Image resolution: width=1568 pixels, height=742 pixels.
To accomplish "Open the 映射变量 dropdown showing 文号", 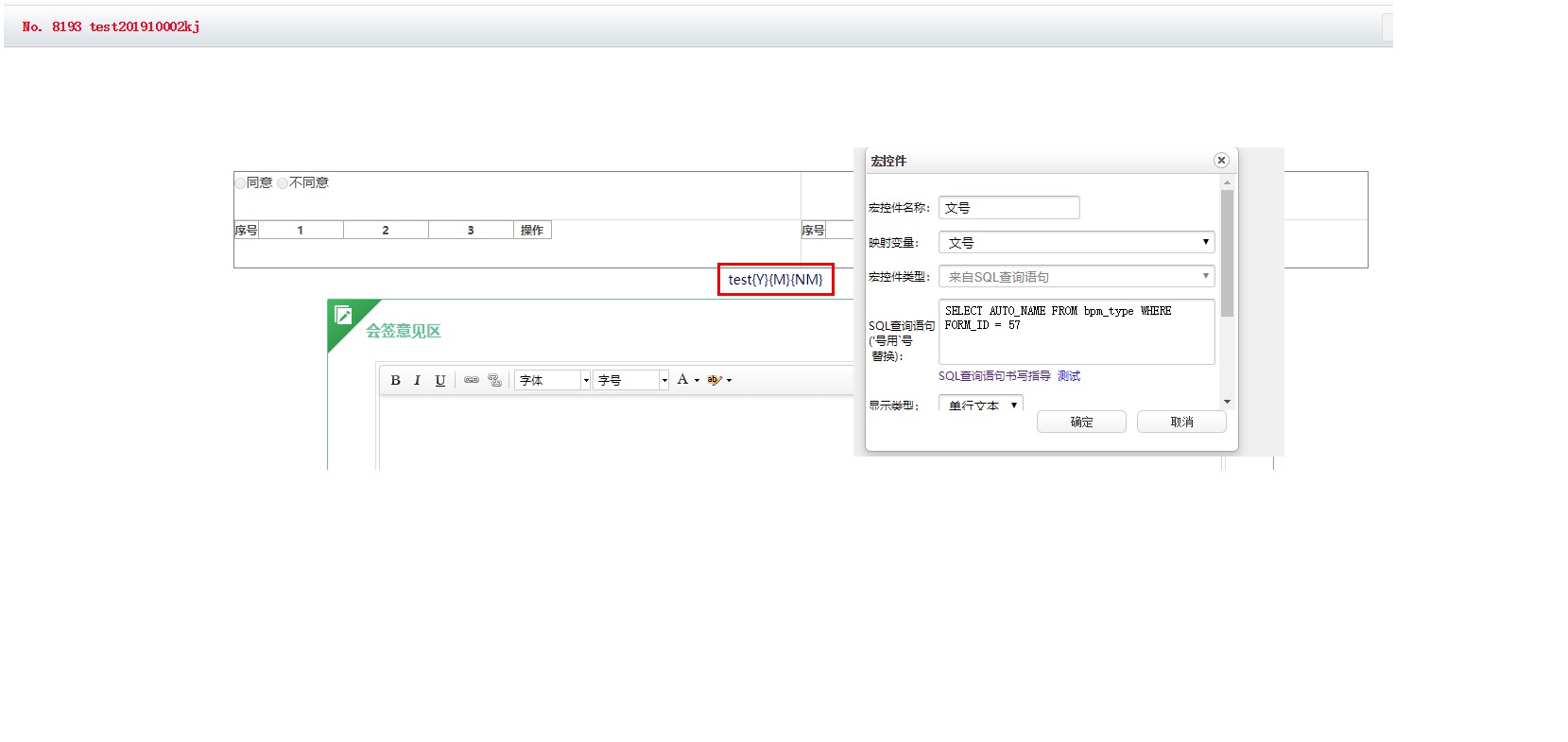I will pyautogui.click(x=1077, y=242).
